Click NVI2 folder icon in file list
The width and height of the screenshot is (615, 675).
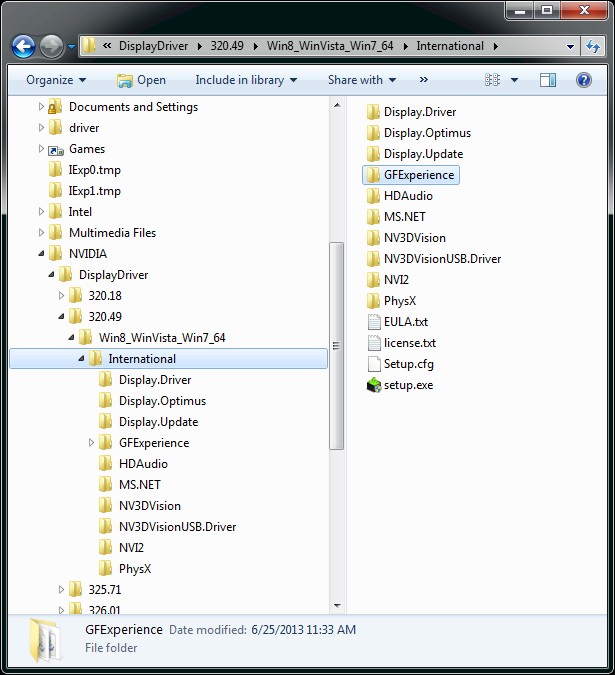pos(373,280)
